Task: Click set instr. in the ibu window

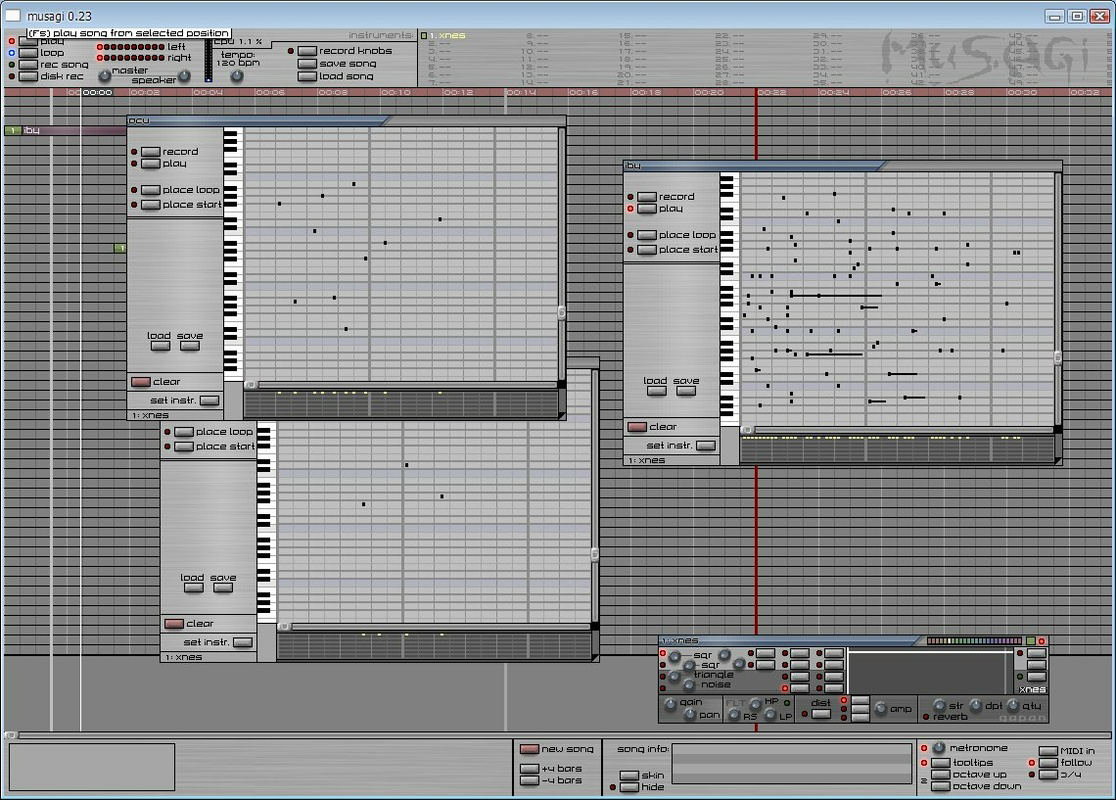Action: tap(705, 446)
